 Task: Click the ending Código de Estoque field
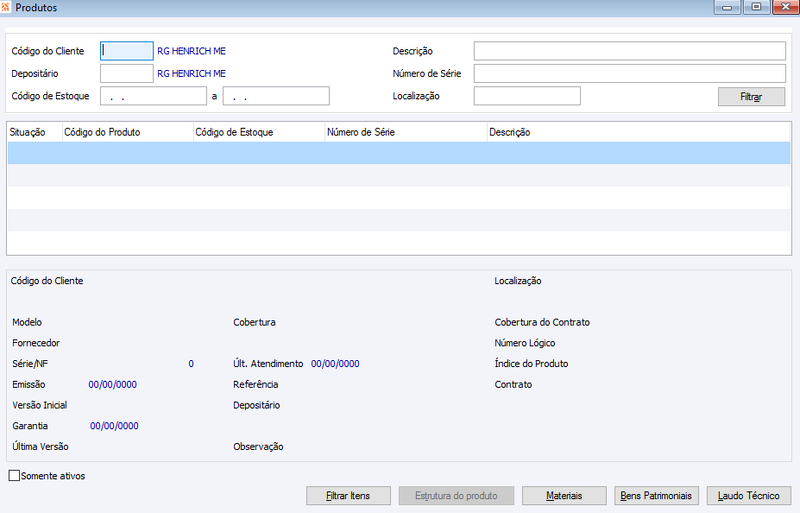276,96
